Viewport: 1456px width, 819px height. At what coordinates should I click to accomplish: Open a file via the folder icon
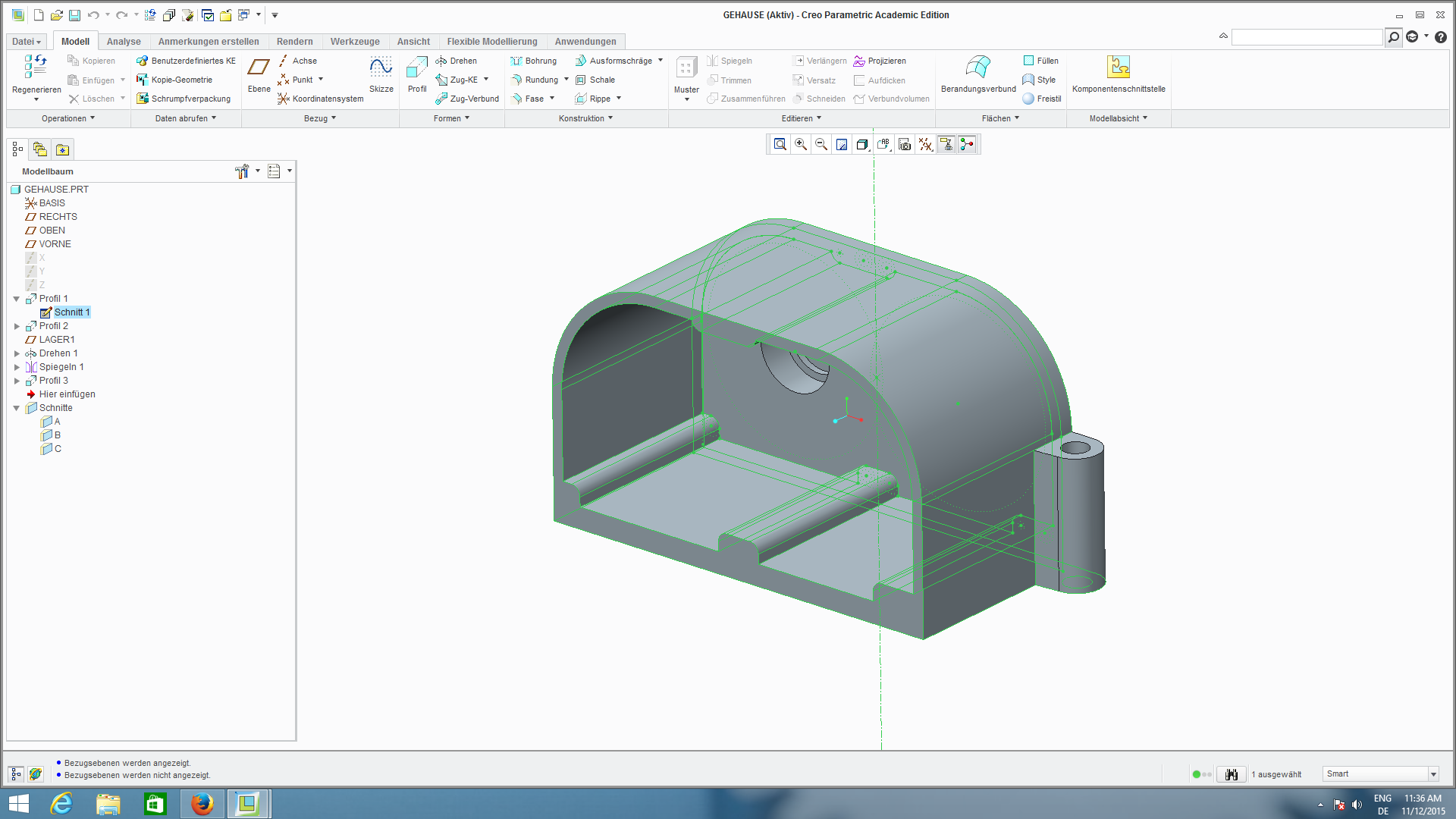(x=57, y=15)
